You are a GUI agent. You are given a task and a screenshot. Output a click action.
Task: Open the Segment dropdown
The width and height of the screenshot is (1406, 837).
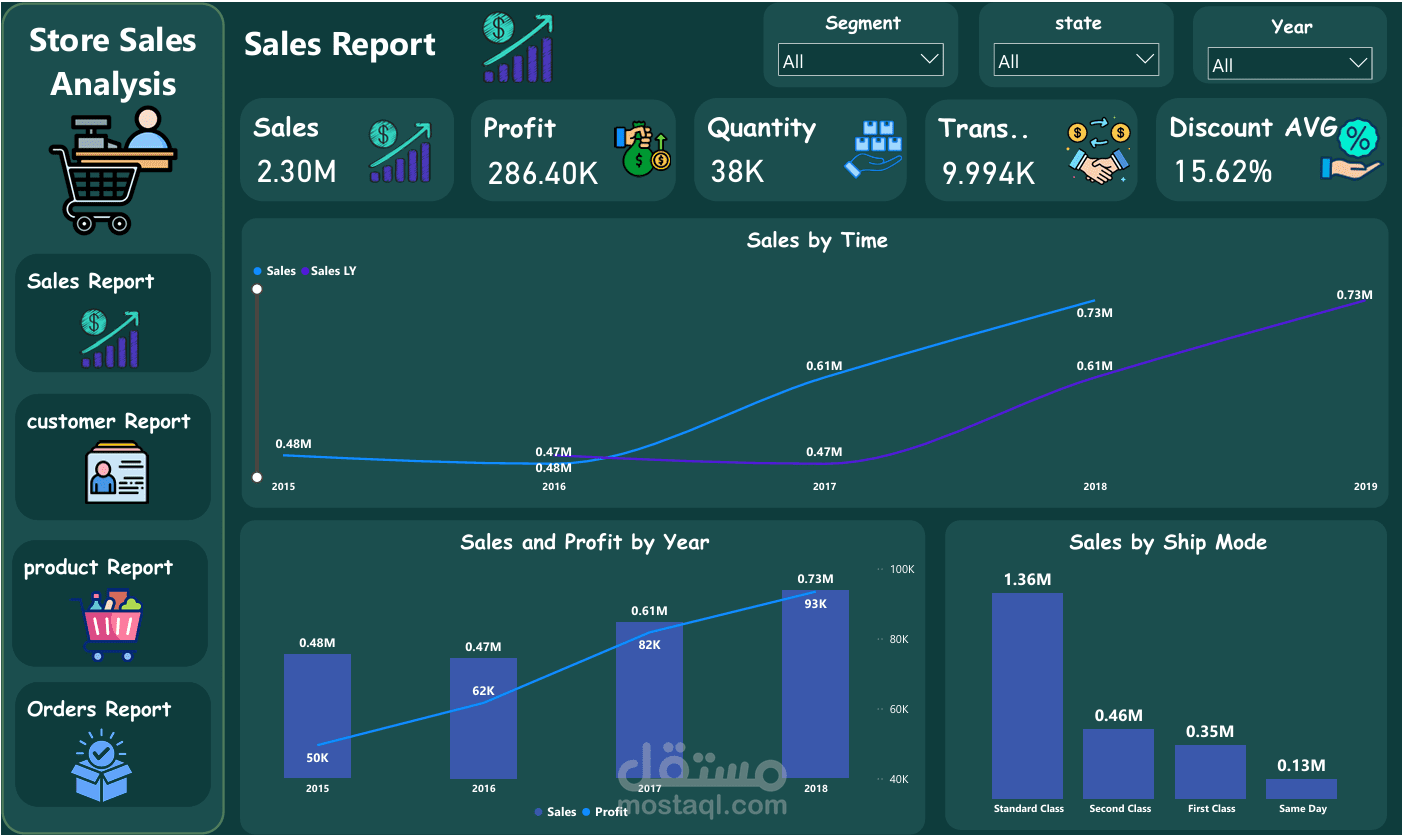pos(860,60)
